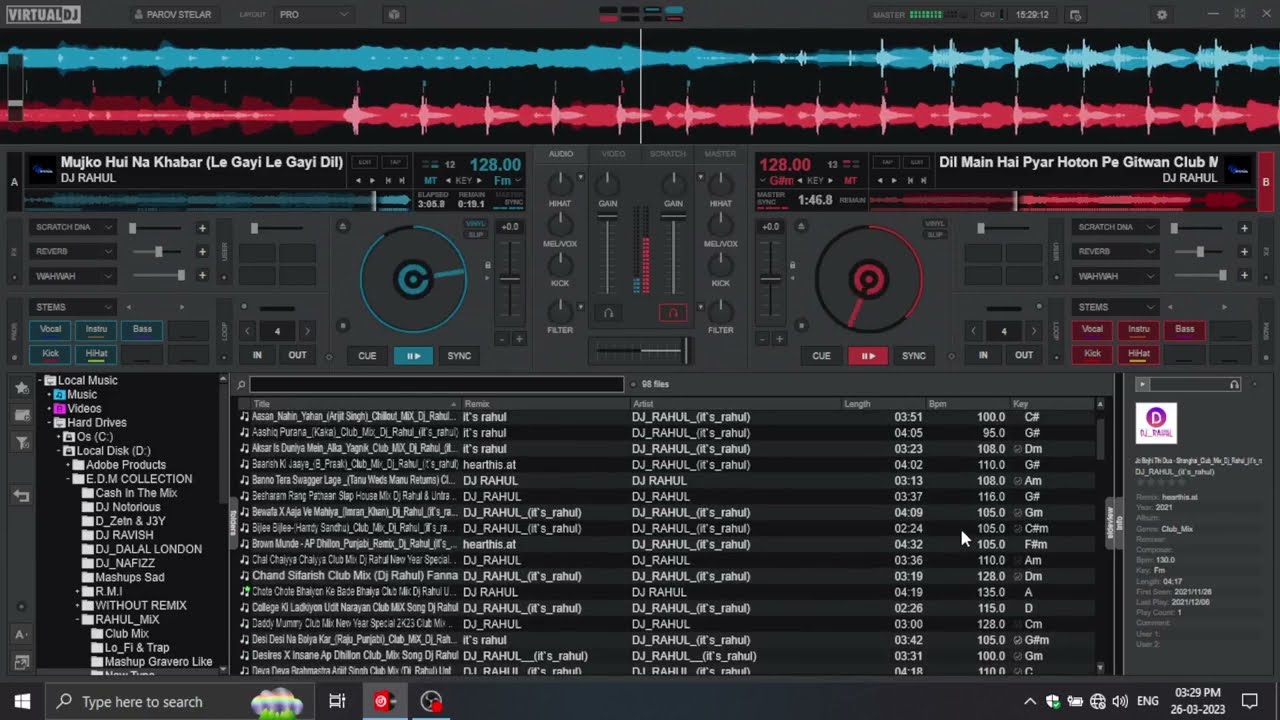
Task: Click deck A REVERB effect amount slider
Action: point(160,252)
